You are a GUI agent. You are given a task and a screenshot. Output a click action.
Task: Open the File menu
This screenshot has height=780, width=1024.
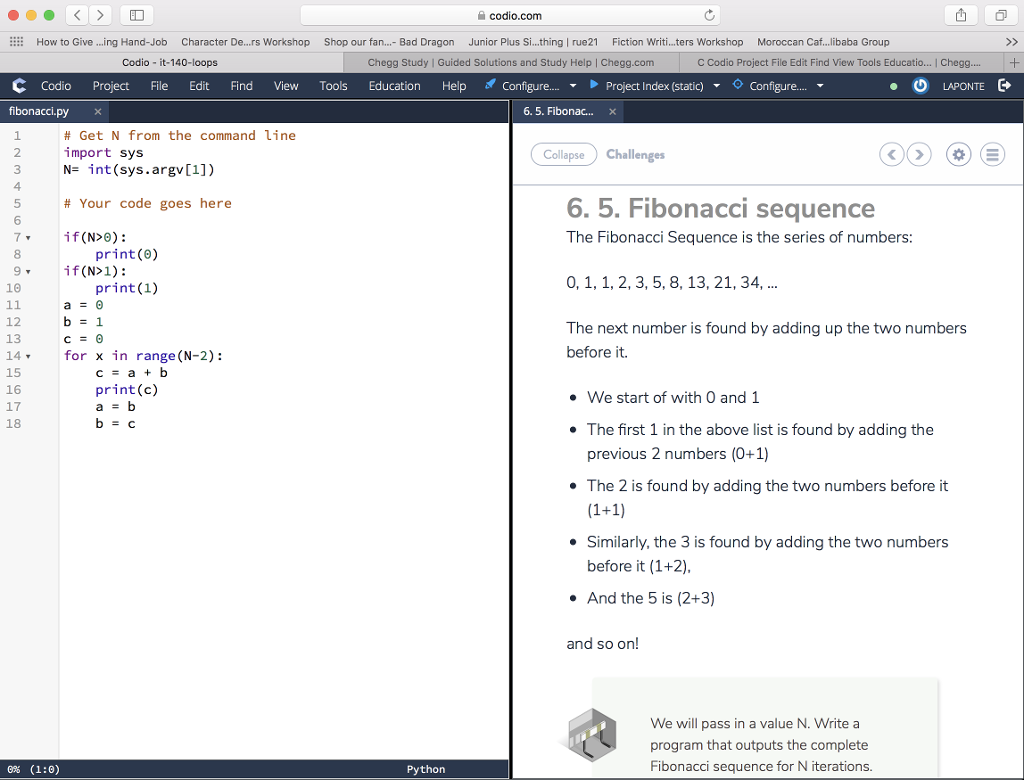159,86
